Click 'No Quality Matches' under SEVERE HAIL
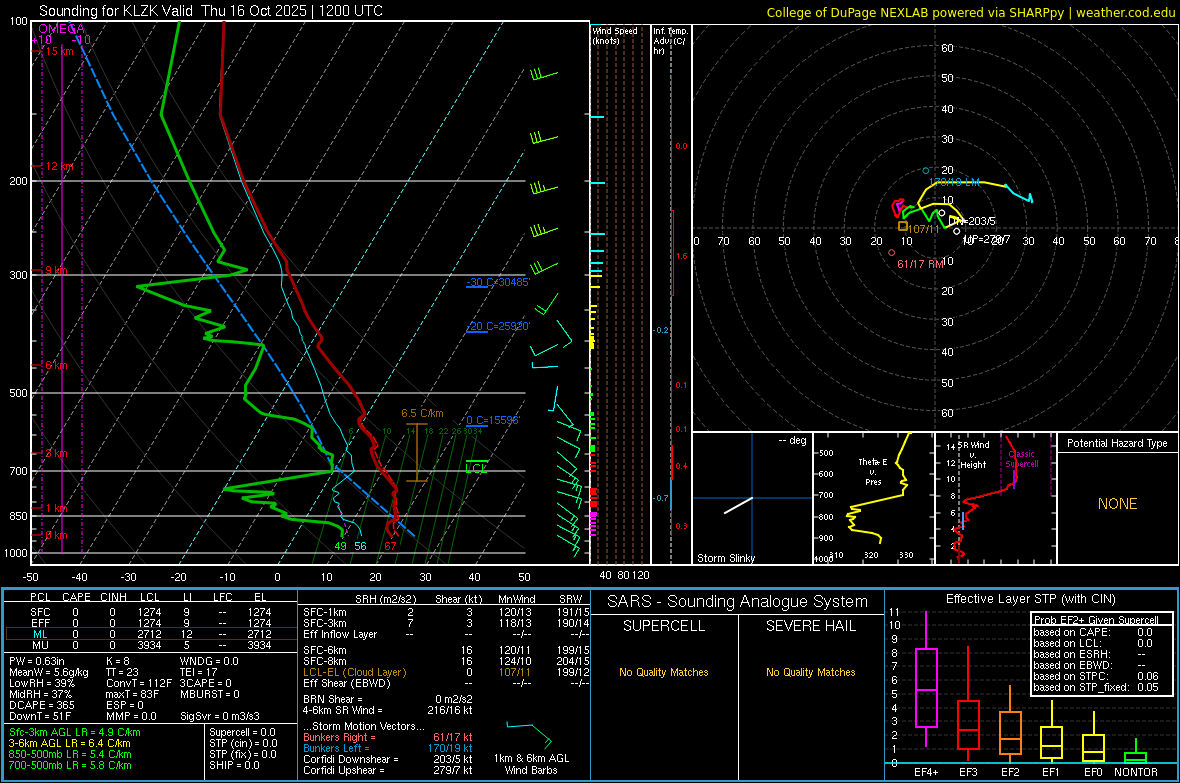 (810, 672)
